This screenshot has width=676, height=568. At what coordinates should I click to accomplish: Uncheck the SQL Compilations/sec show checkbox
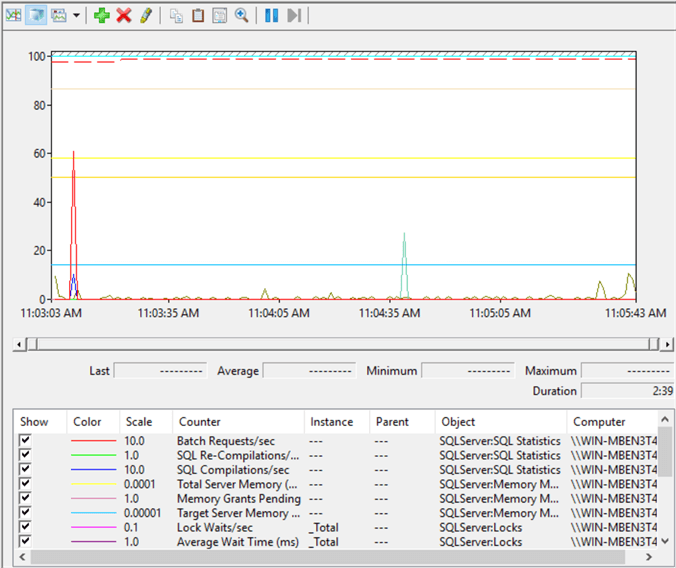point(25,469)
